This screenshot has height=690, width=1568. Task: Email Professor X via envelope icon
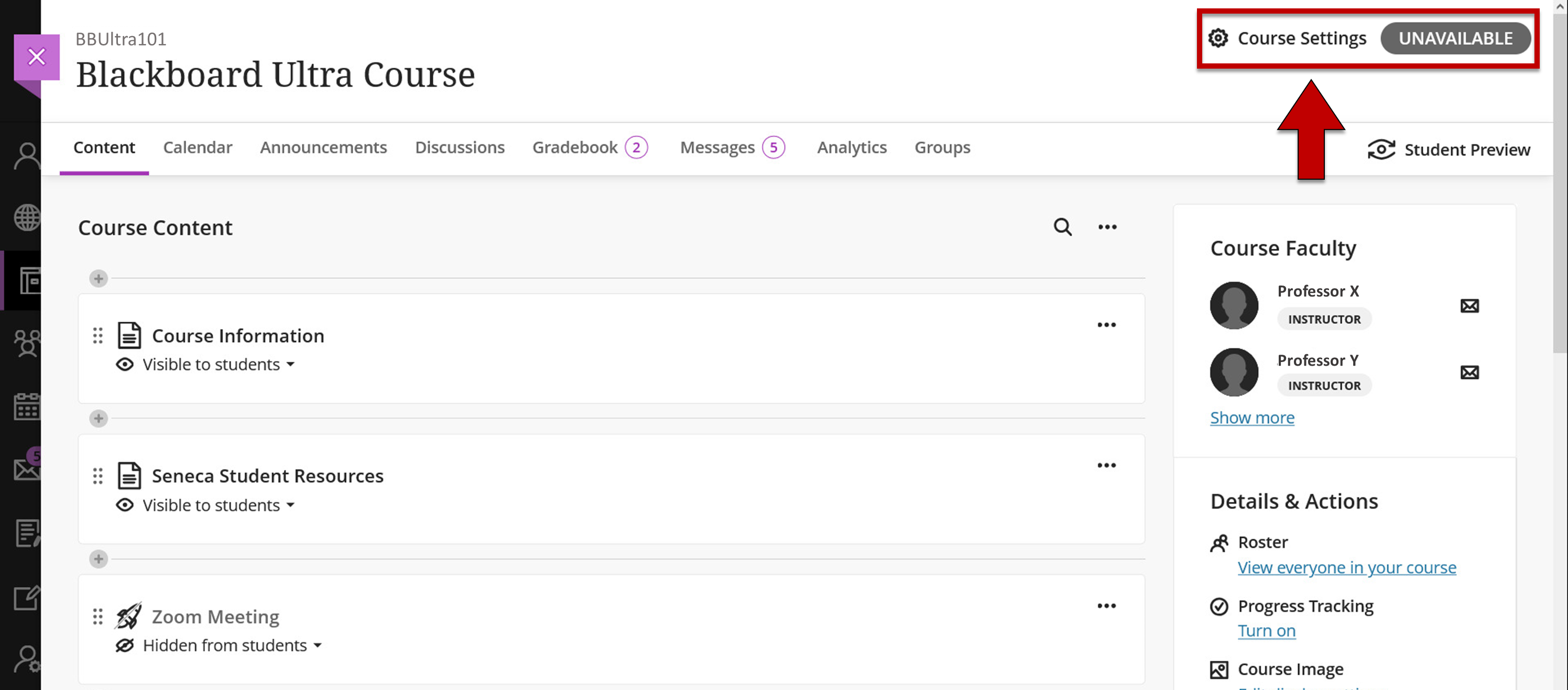(x=1469, y=305)
